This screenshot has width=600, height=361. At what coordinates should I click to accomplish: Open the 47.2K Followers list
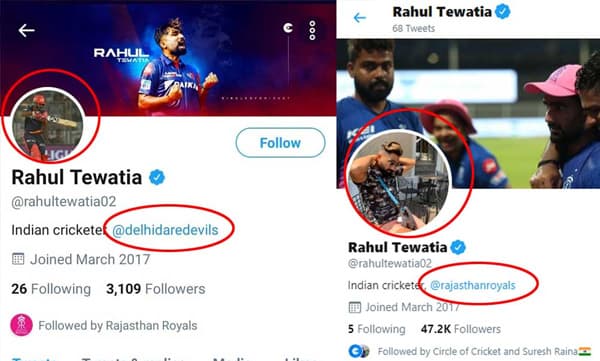pos(461,329)
